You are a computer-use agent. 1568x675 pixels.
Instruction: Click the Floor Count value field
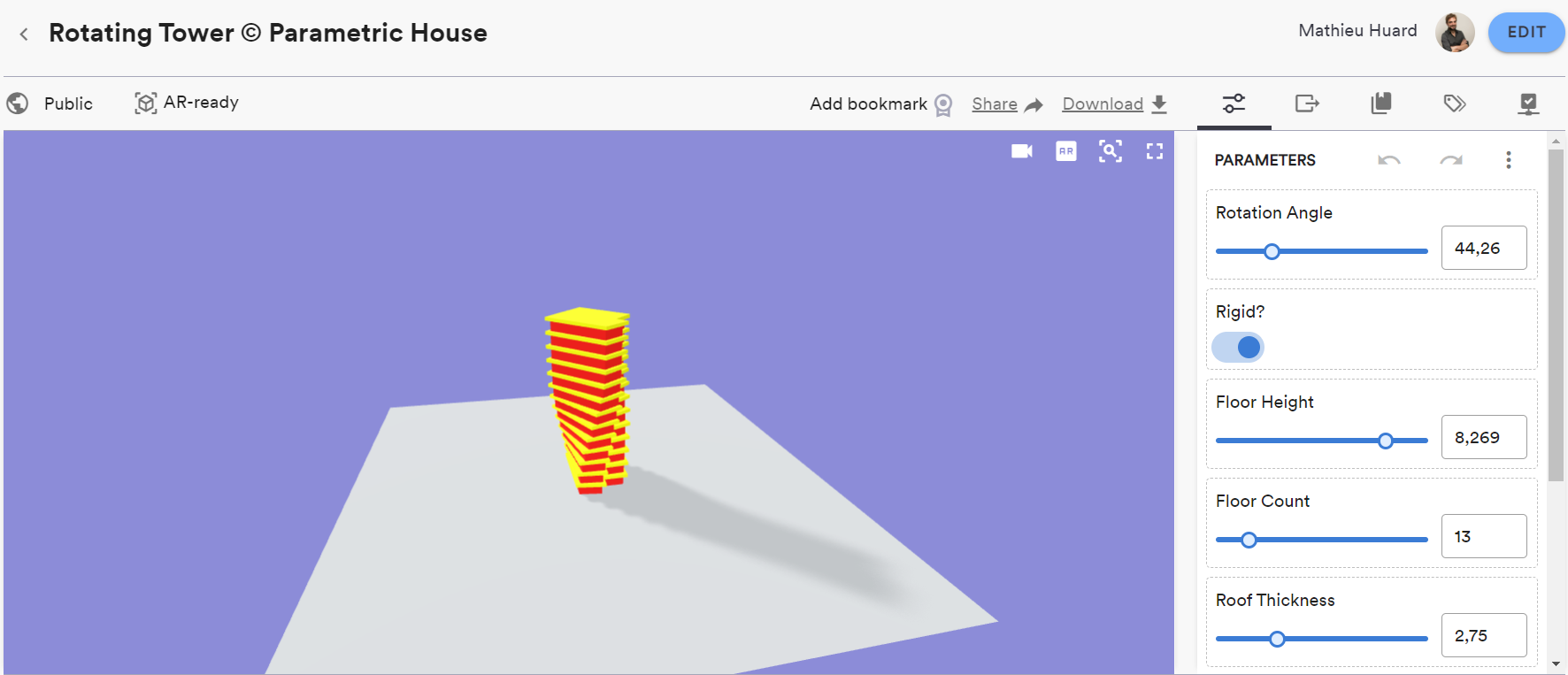coord(1483,536)
